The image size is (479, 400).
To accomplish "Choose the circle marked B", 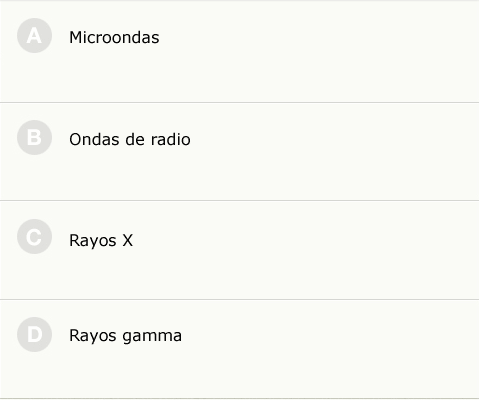I will click(34, 137).
